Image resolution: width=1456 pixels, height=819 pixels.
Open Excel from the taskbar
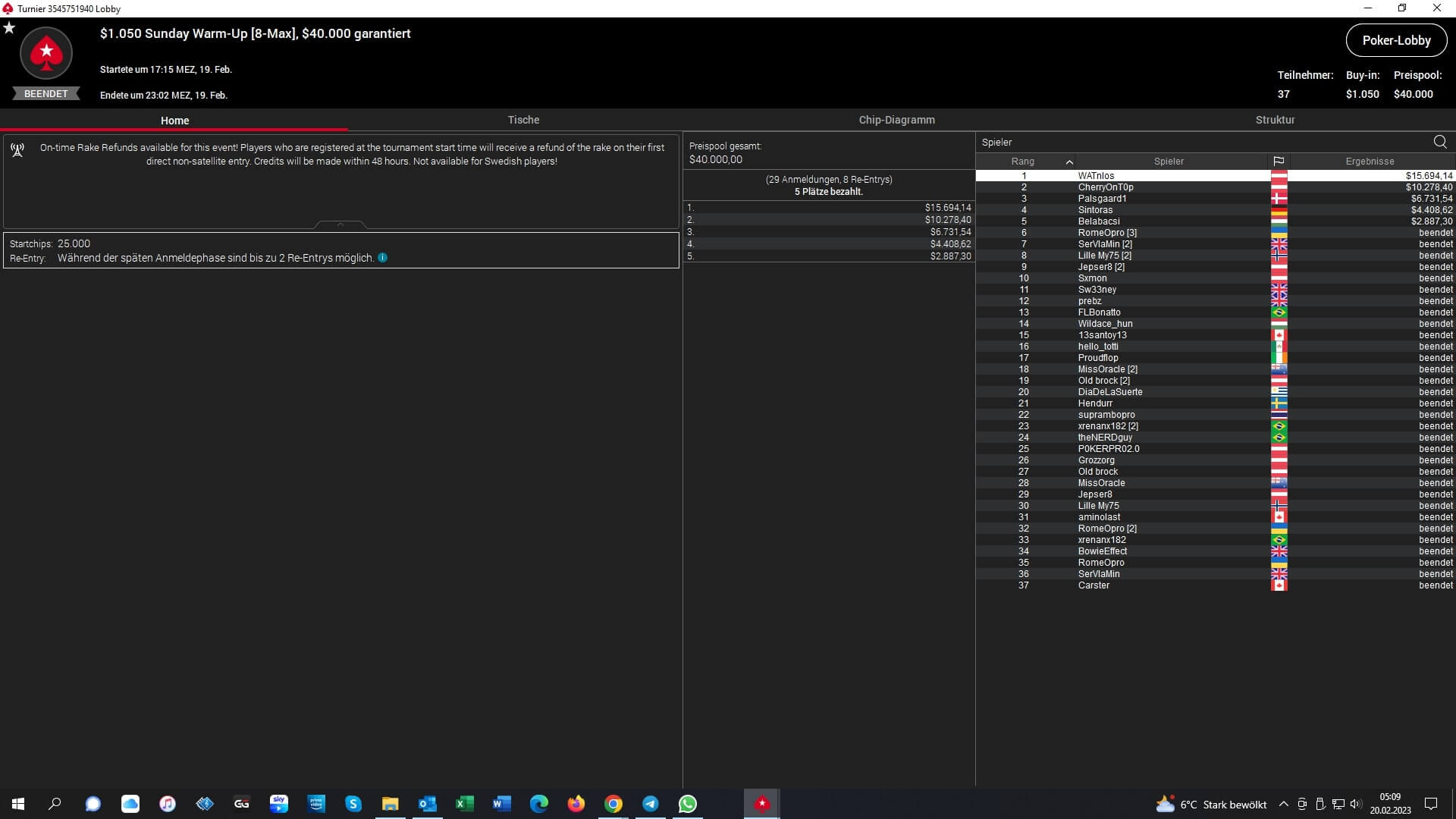point(465,804)
